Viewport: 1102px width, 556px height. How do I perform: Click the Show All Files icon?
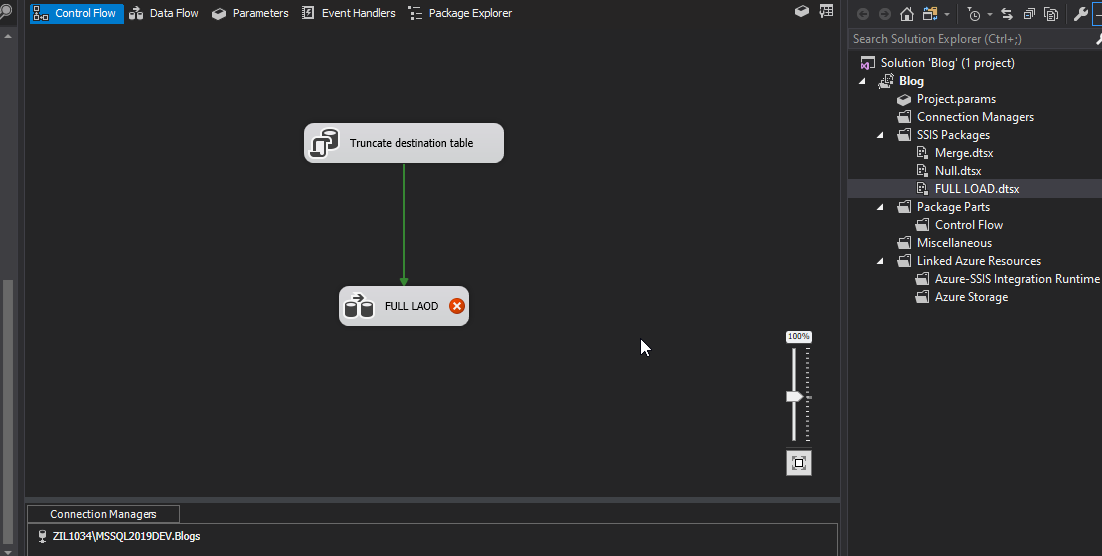(x=1051, y=14)
